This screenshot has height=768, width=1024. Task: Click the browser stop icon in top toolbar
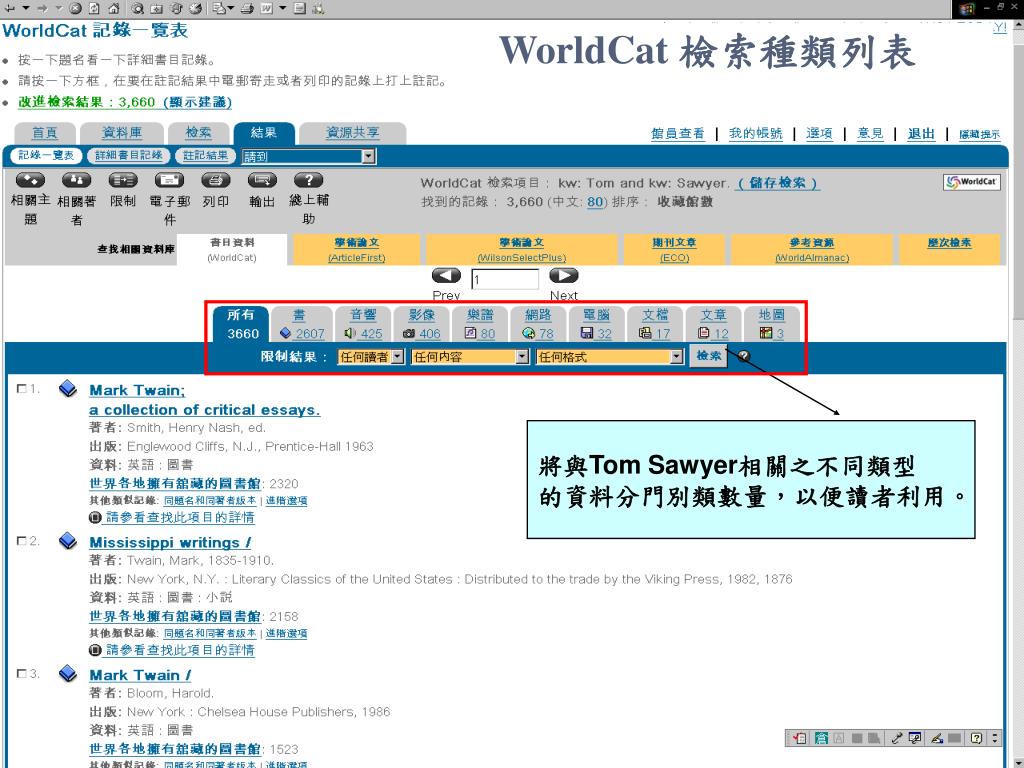(75, 8)
